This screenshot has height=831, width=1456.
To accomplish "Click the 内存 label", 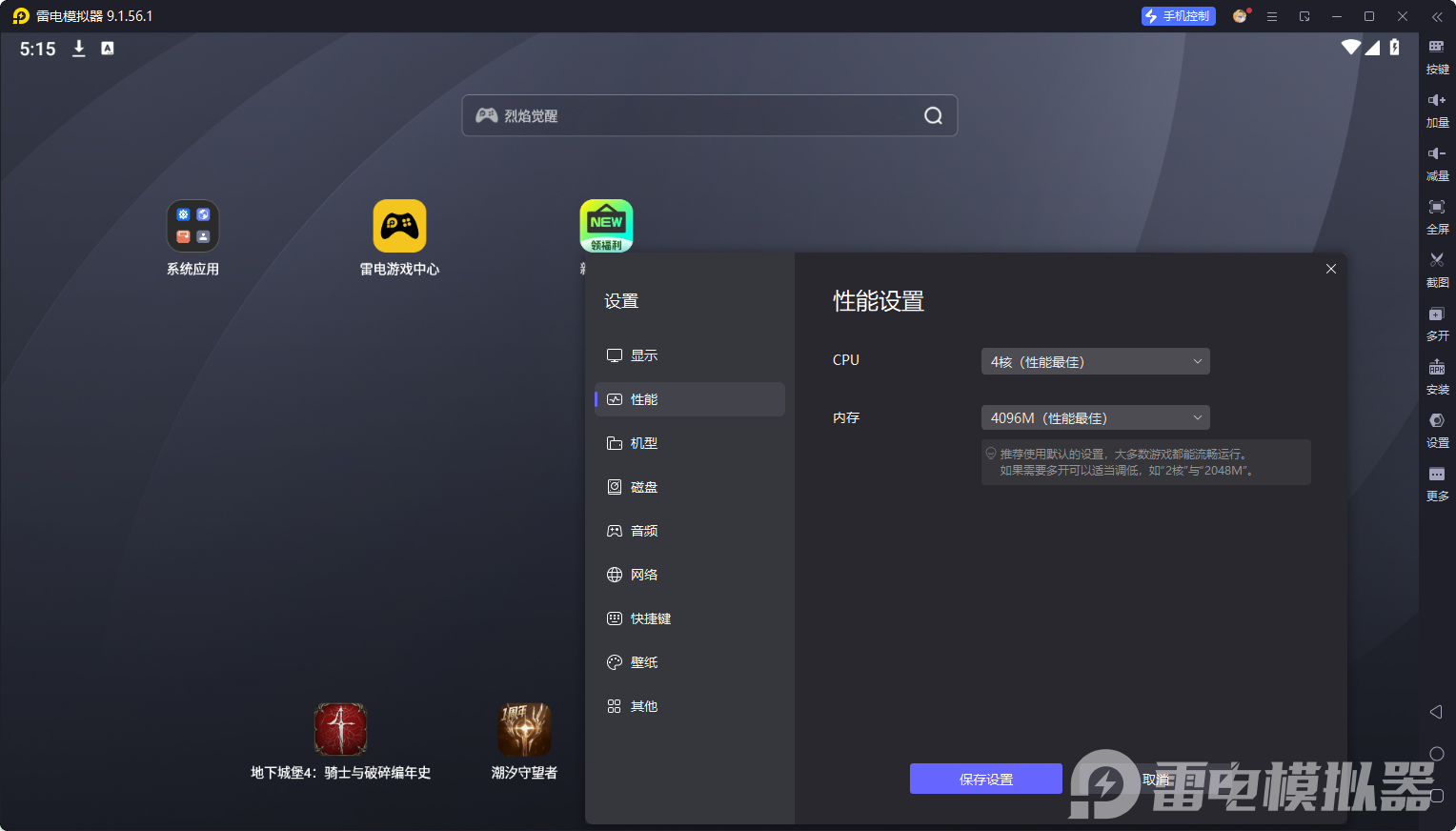I will click(846, 417).
